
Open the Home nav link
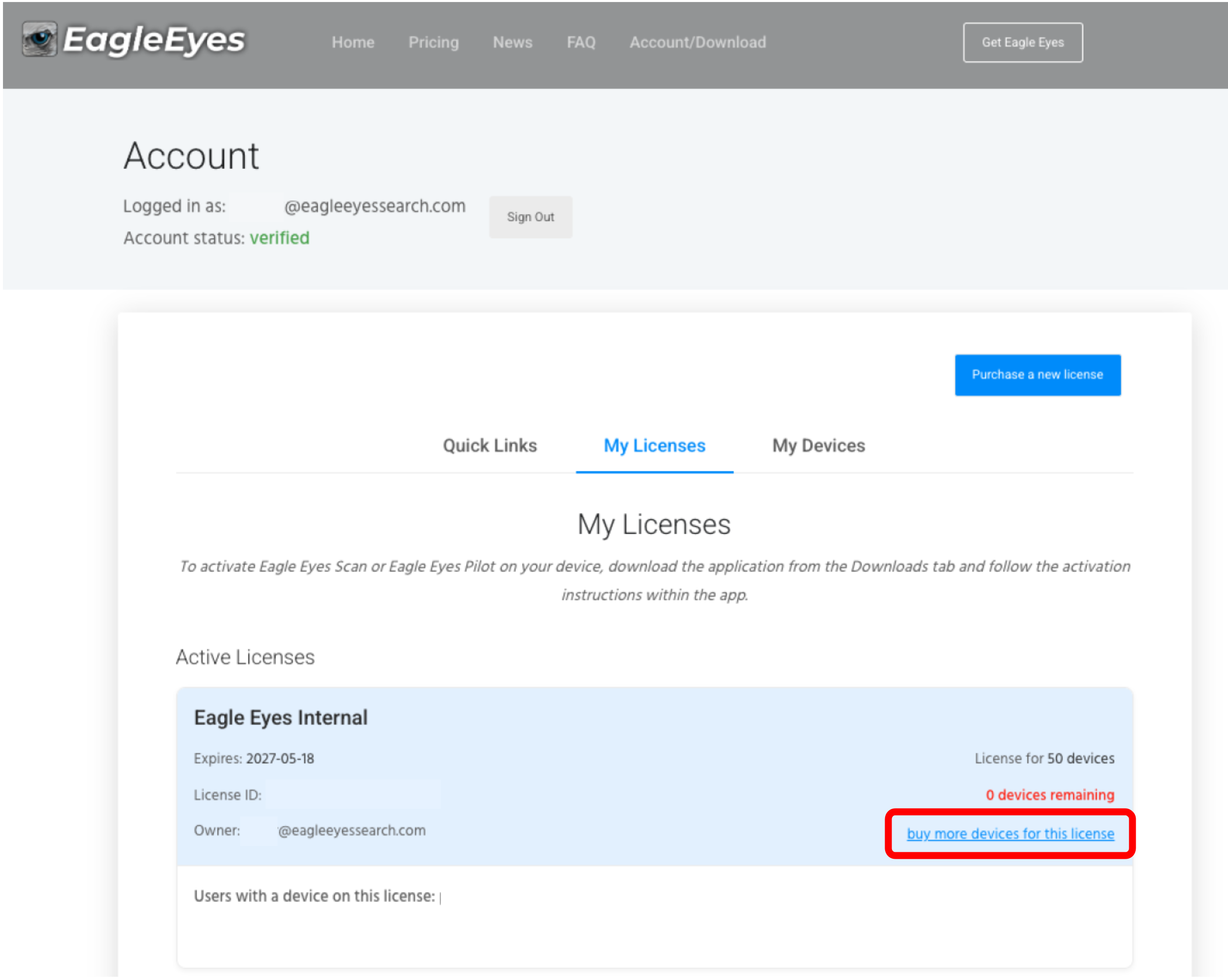click(353, 42)
